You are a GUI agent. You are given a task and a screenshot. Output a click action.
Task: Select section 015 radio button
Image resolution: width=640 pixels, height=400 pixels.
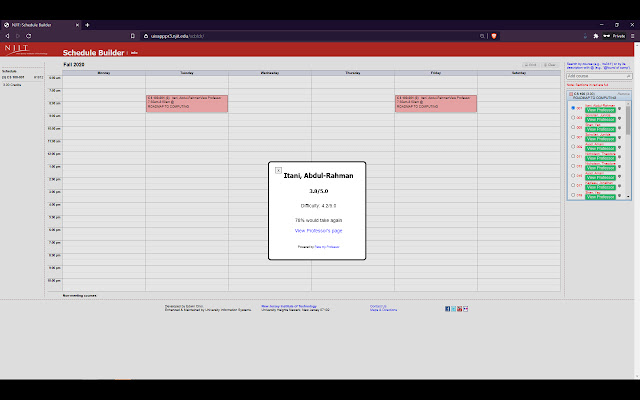point(573,176)
